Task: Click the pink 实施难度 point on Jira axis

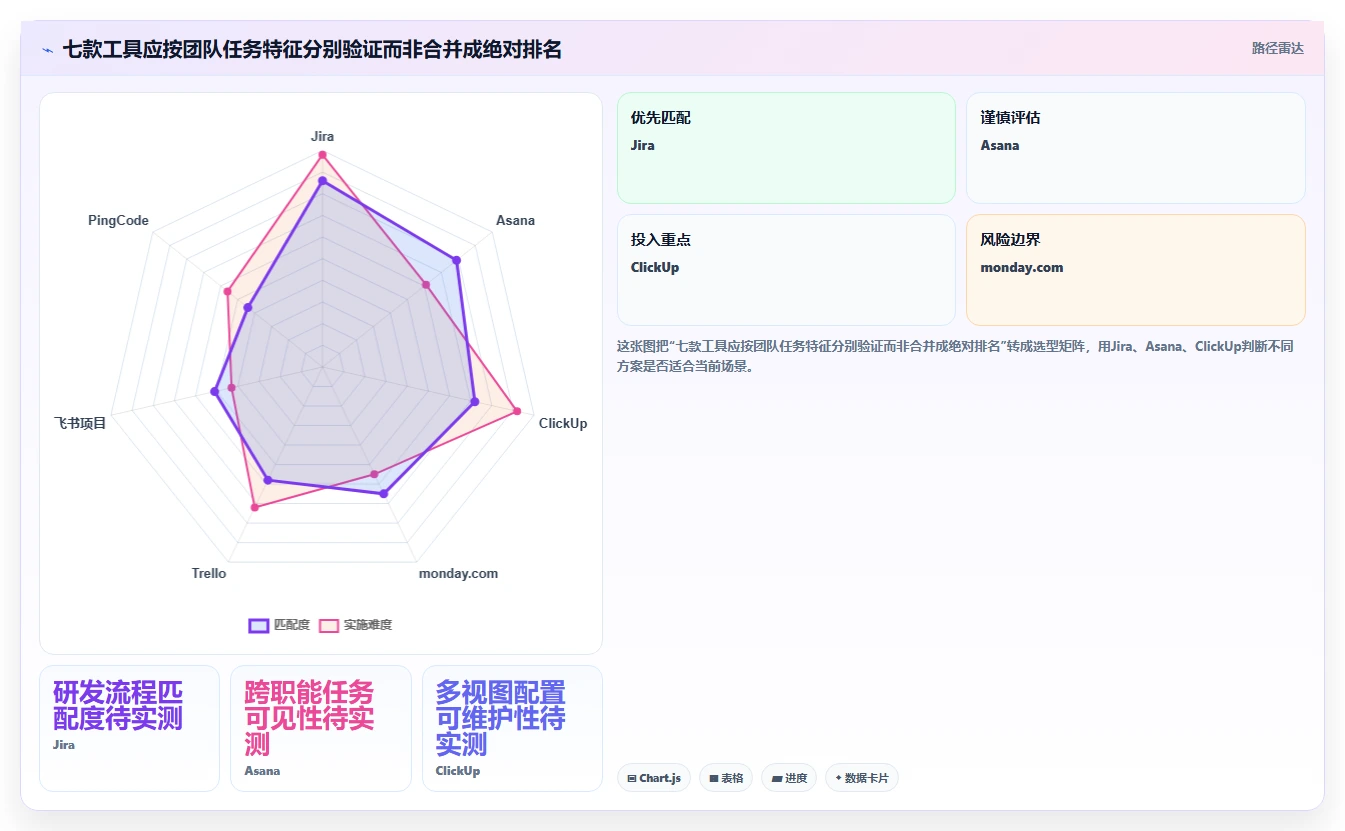Action: click(322, 155)
